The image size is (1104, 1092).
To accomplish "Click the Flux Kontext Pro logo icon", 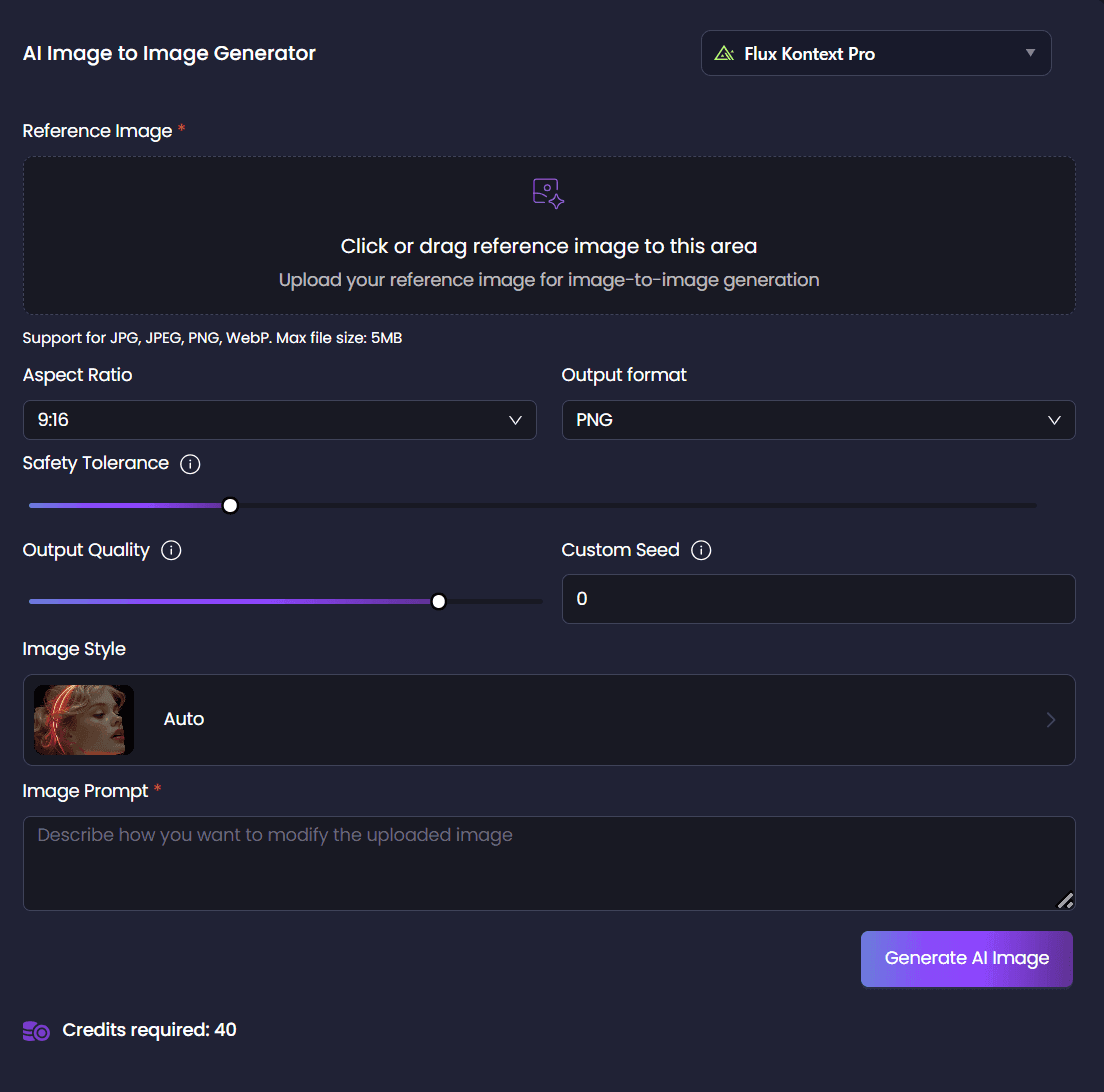I will [725, 54].
